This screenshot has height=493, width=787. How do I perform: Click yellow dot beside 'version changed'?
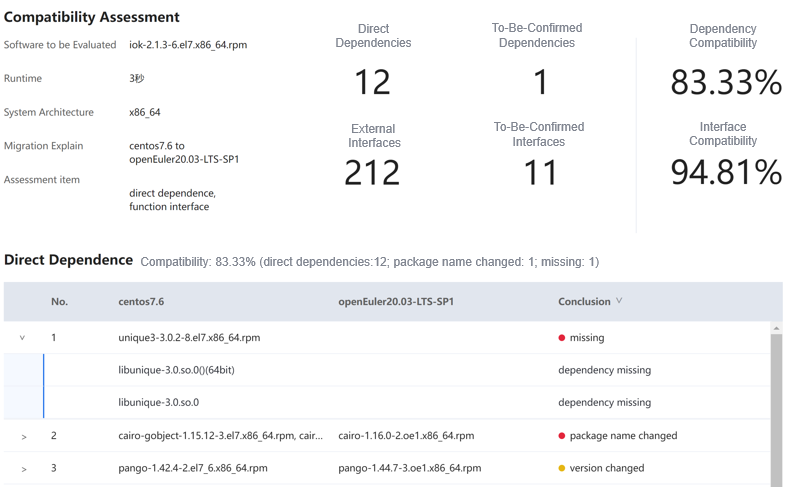coord(562,468)
